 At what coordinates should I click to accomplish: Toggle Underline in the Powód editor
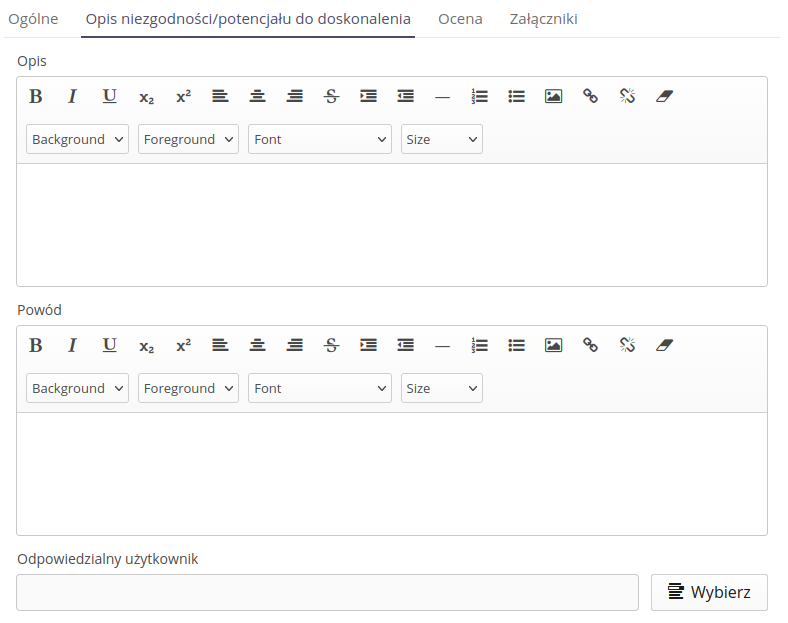[x=109, y=345]
